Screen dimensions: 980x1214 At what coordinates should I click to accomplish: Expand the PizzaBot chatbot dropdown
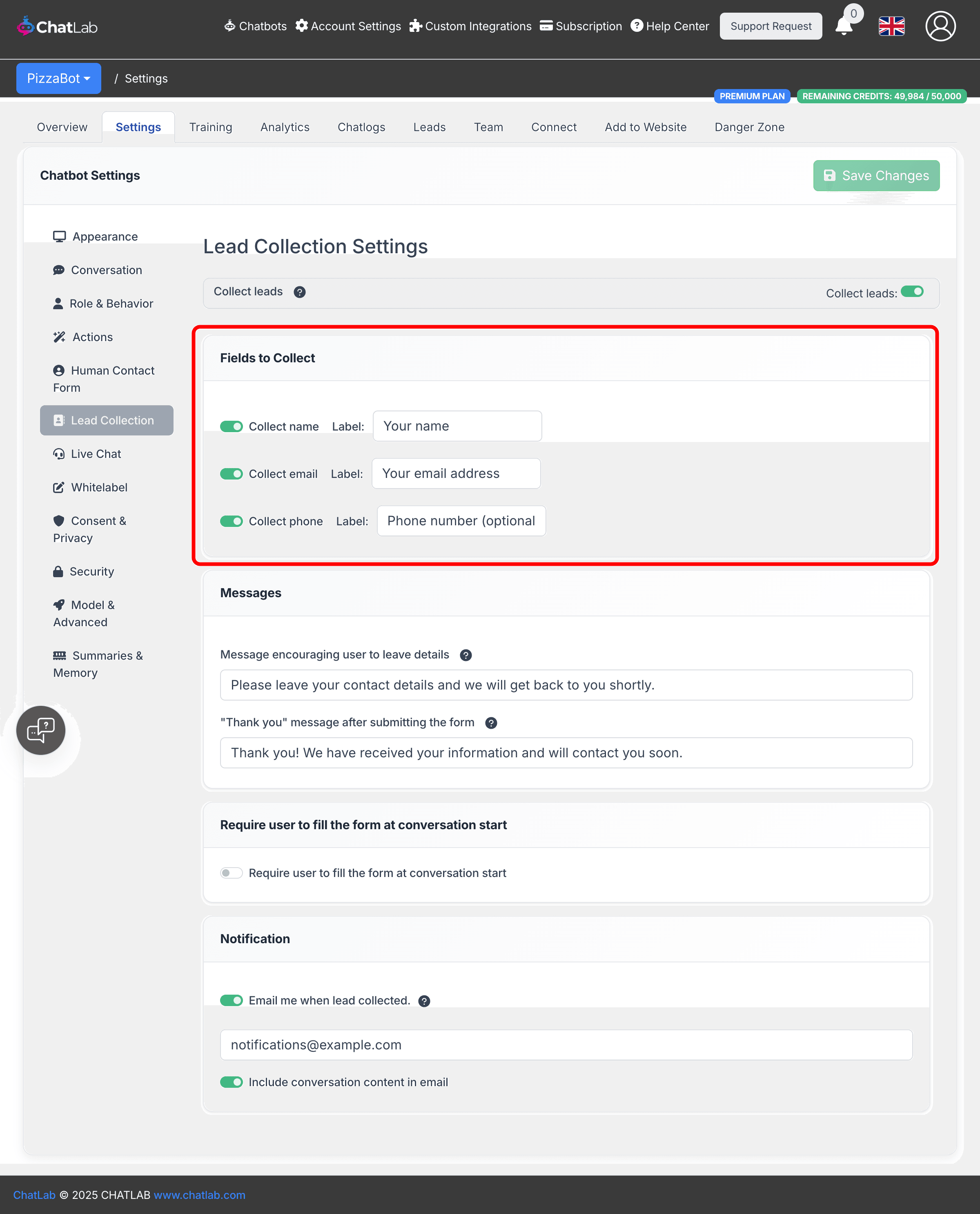[59, 78]
